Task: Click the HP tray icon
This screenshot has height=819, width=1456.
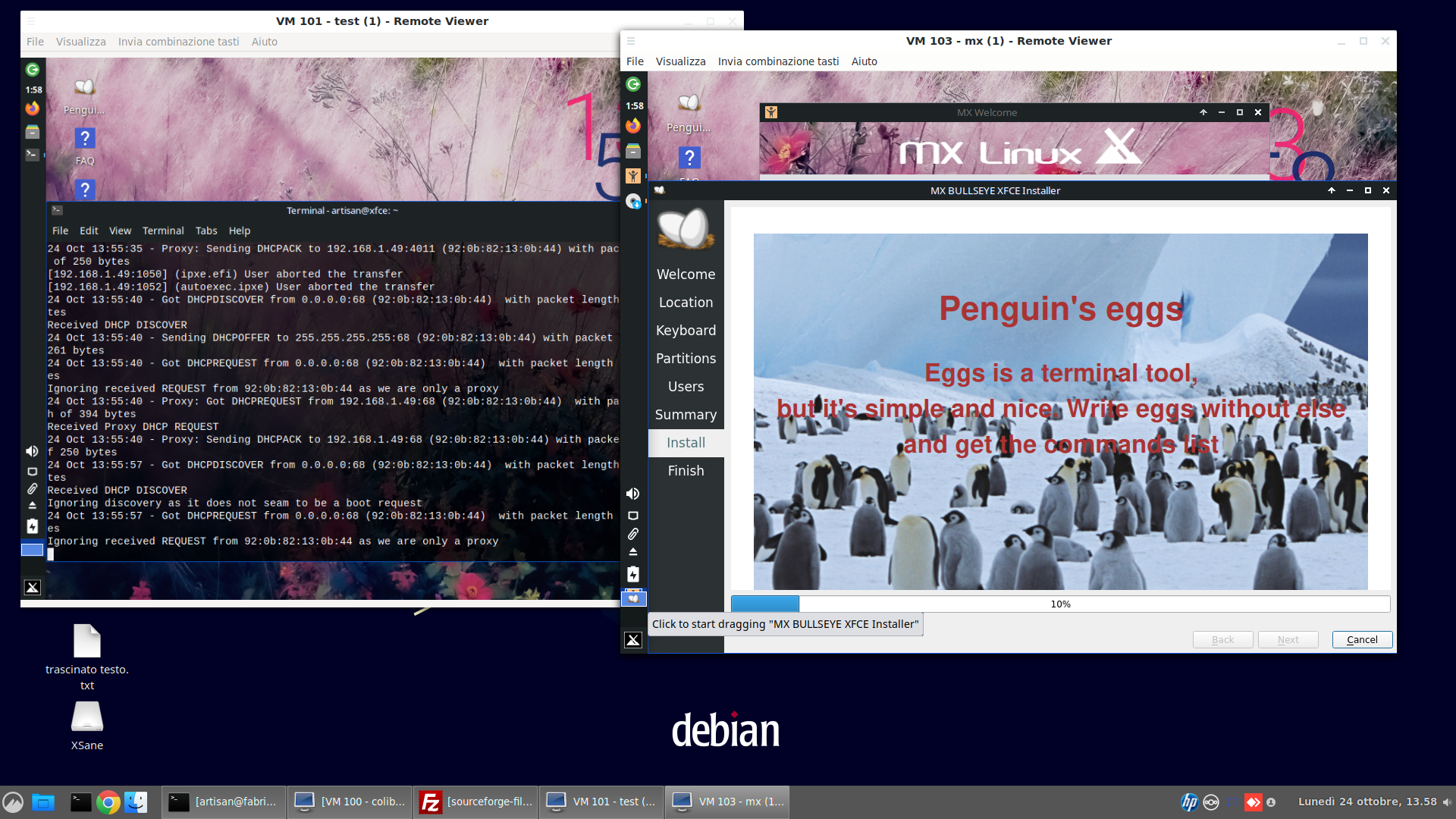Action: click(x=1189, y=802)
